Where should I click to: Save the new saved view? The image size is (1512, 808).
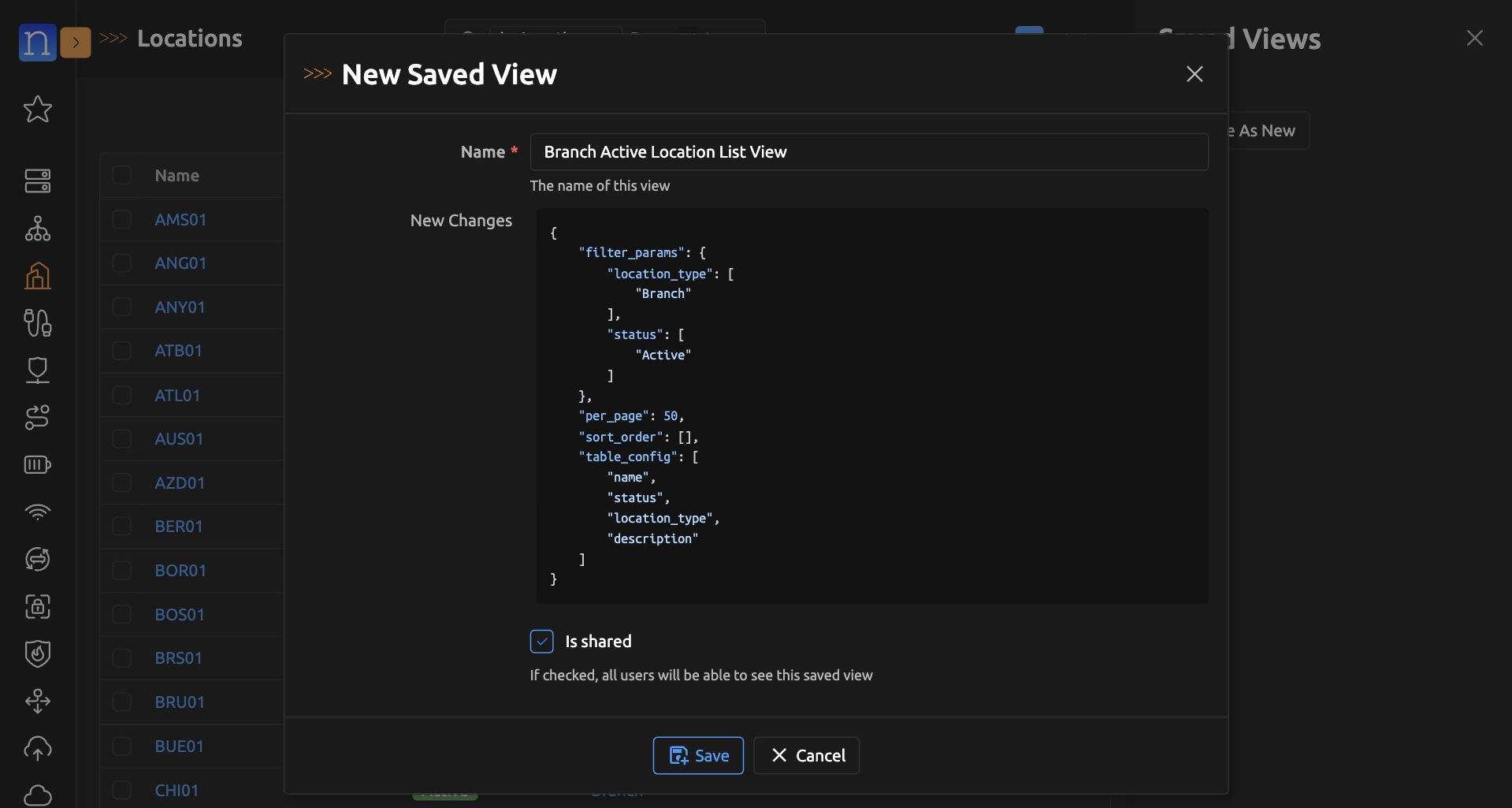click(698, 756)
